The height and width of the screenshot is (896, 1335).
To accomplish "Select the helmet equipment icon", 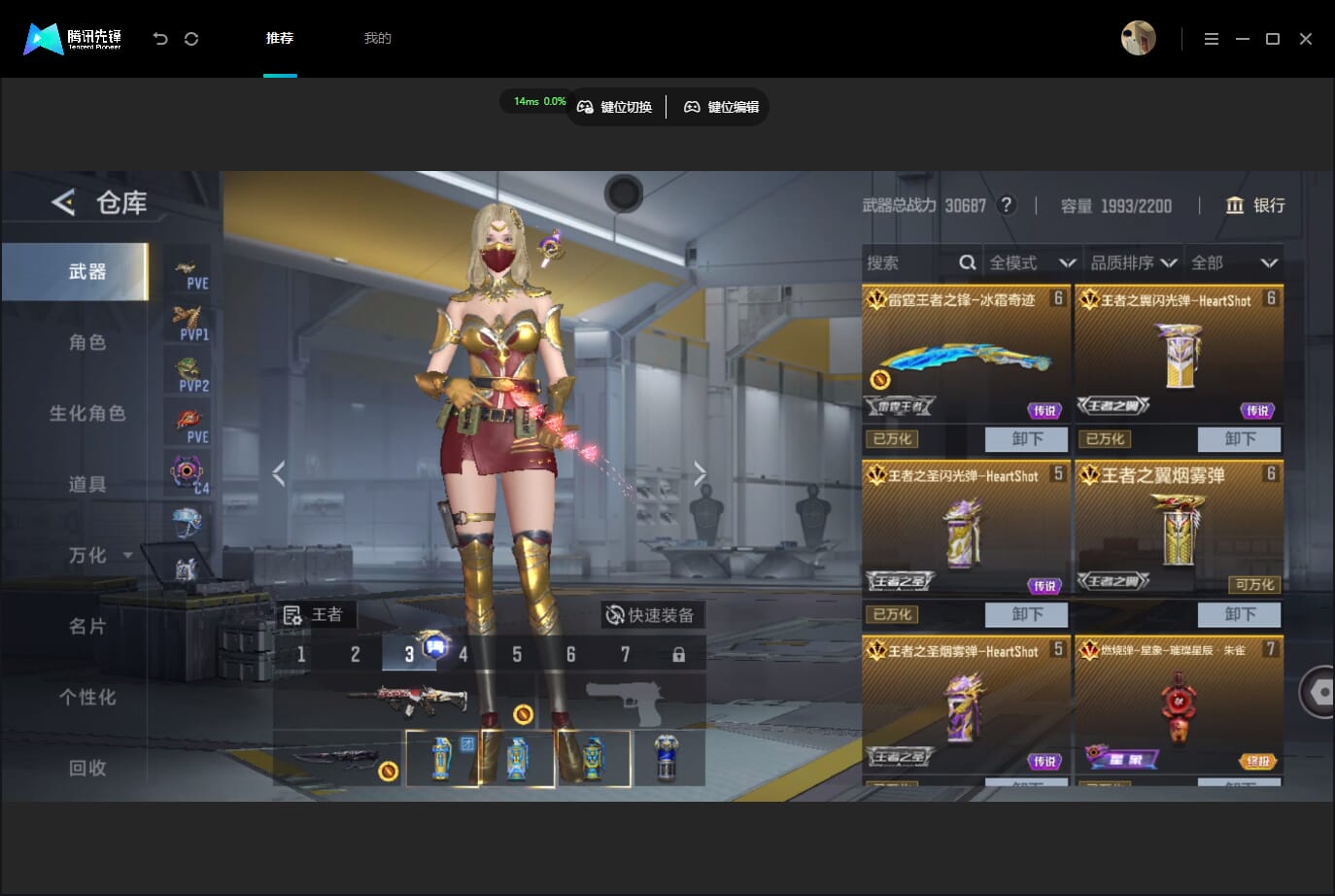I will pyautogui.click(x=187, y=523).
